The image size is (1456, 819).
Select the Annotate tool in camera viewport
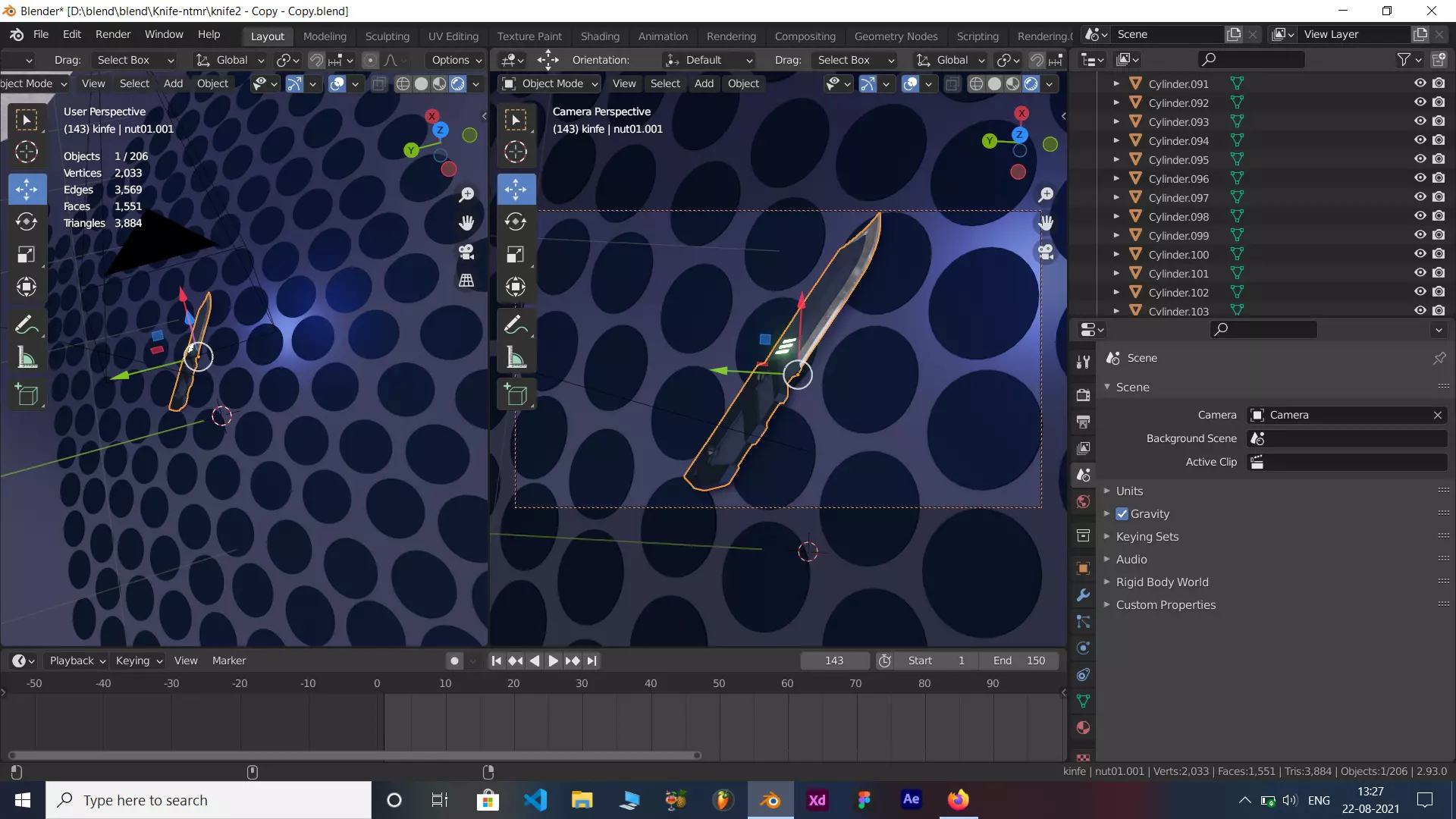point(516,325)
